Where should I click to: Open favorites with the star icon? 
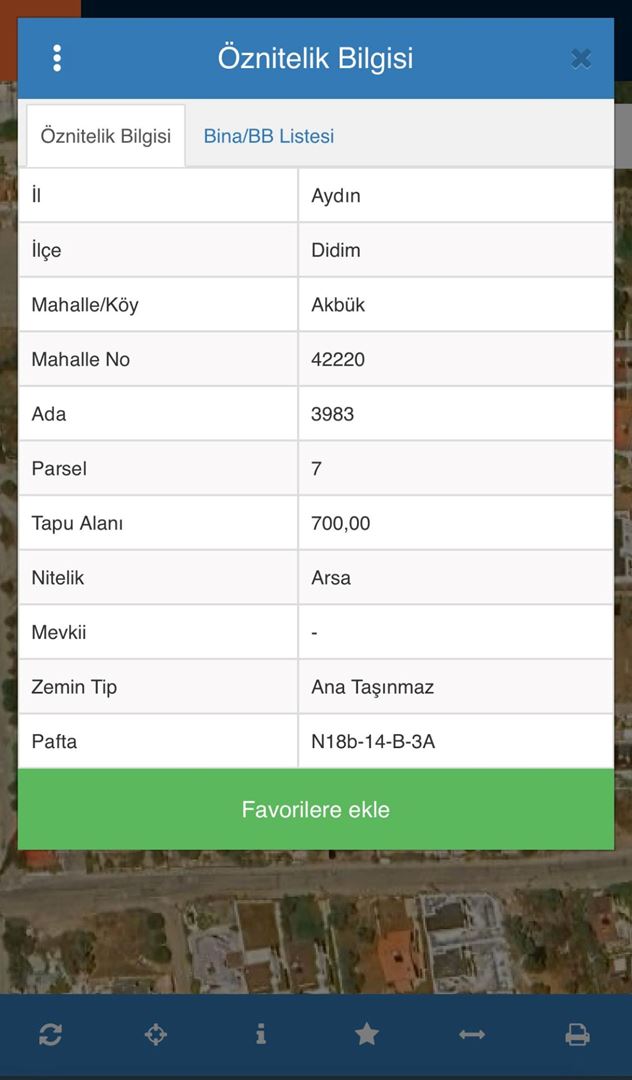pos(367,1035)
